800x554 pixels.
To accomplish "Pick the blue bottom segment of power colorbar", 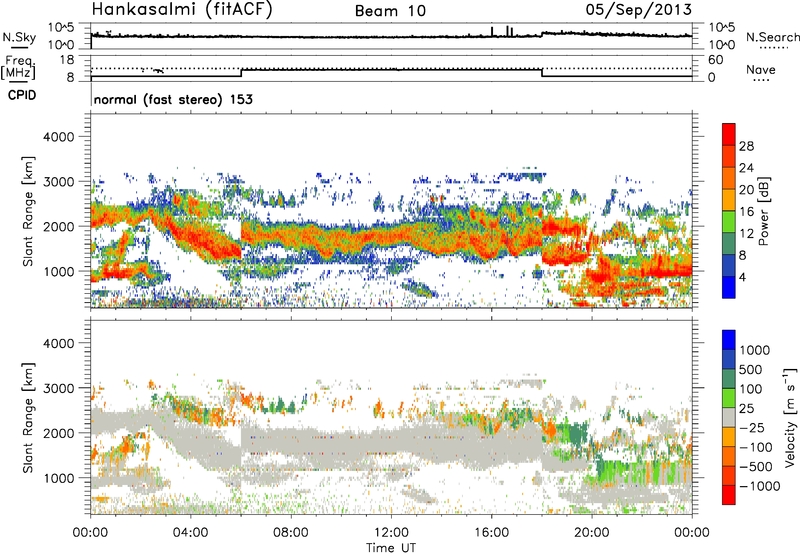I will click(729, 287).
